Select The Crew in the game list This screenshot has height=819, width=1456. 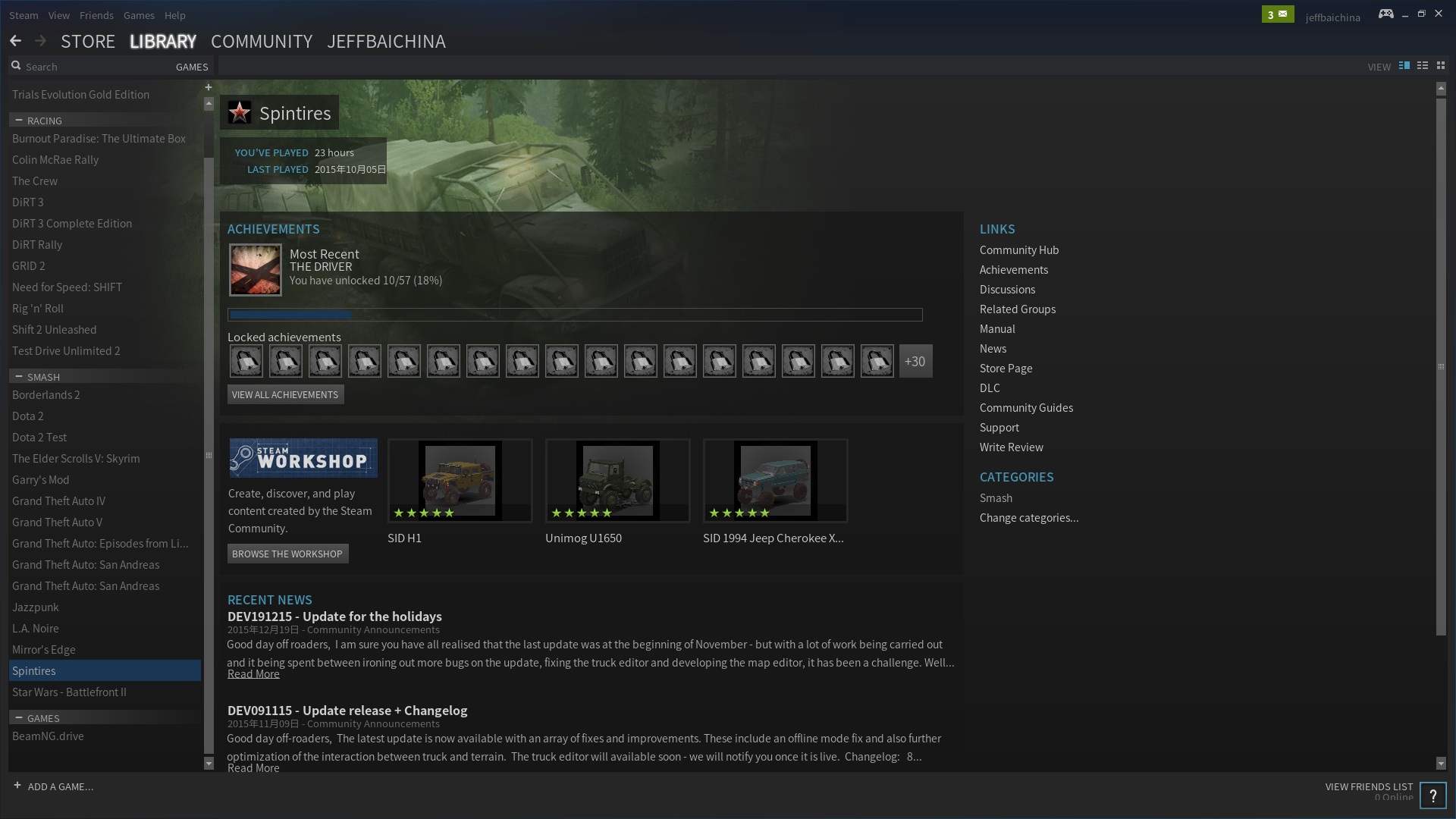coord(105,180)
